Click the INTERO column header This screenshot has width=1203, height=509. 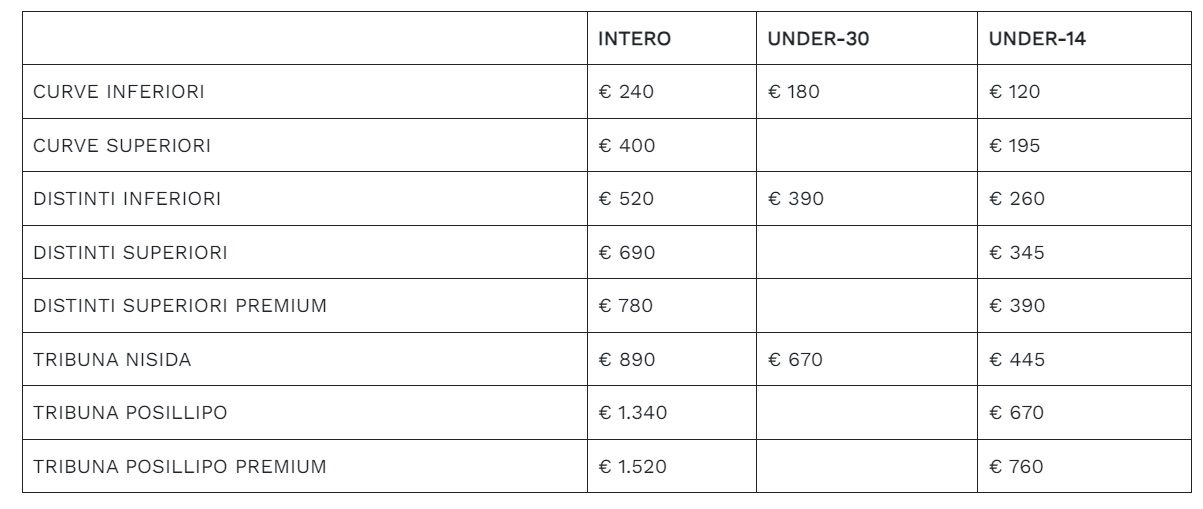pos(634,39)
